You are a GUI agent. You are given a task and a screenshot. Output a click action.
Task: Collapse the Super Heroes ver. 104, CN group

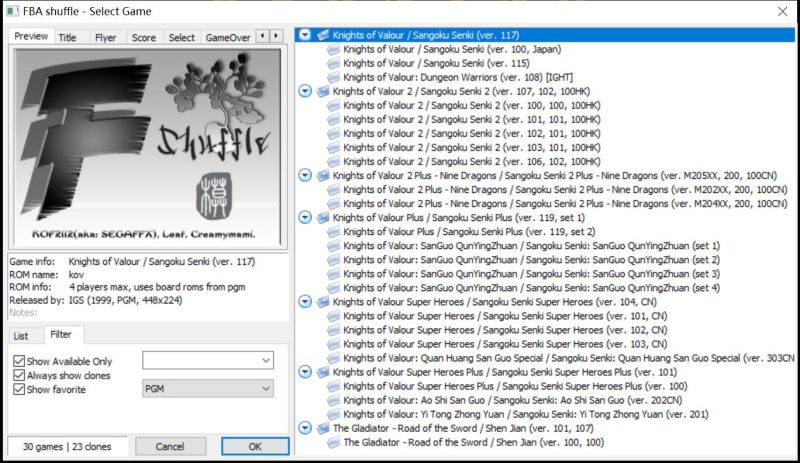(305, 302)
